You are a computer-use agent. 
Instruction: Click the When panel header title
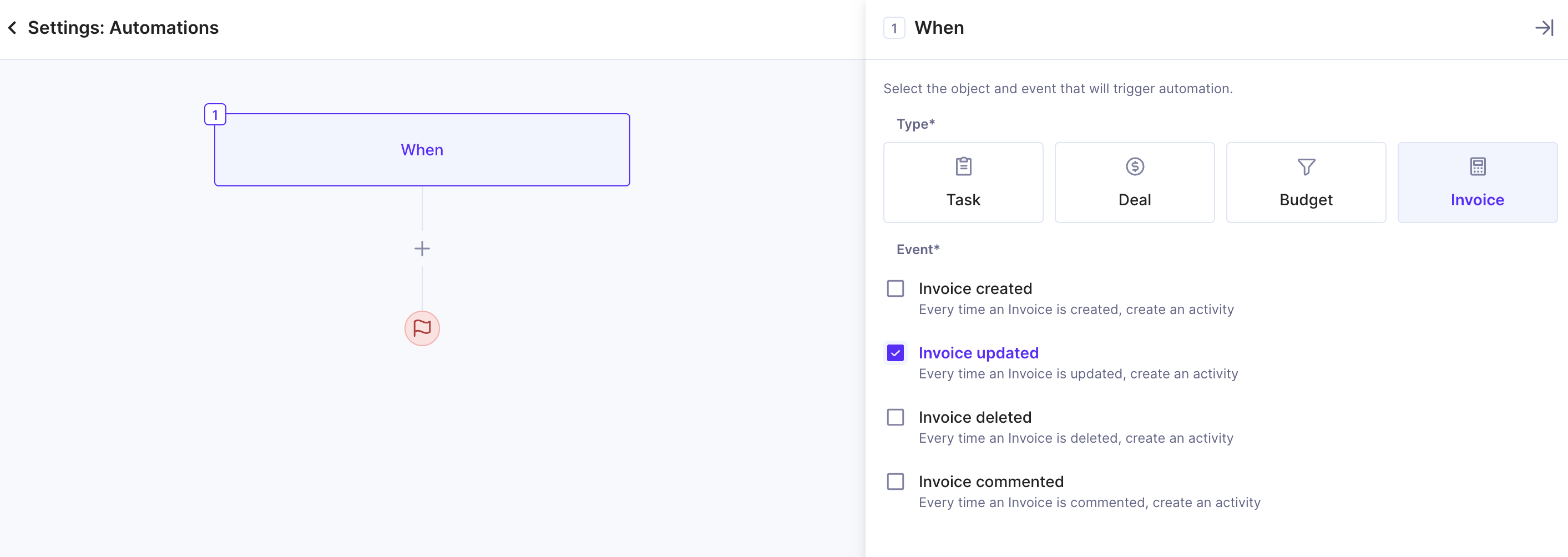coord(939,28)
